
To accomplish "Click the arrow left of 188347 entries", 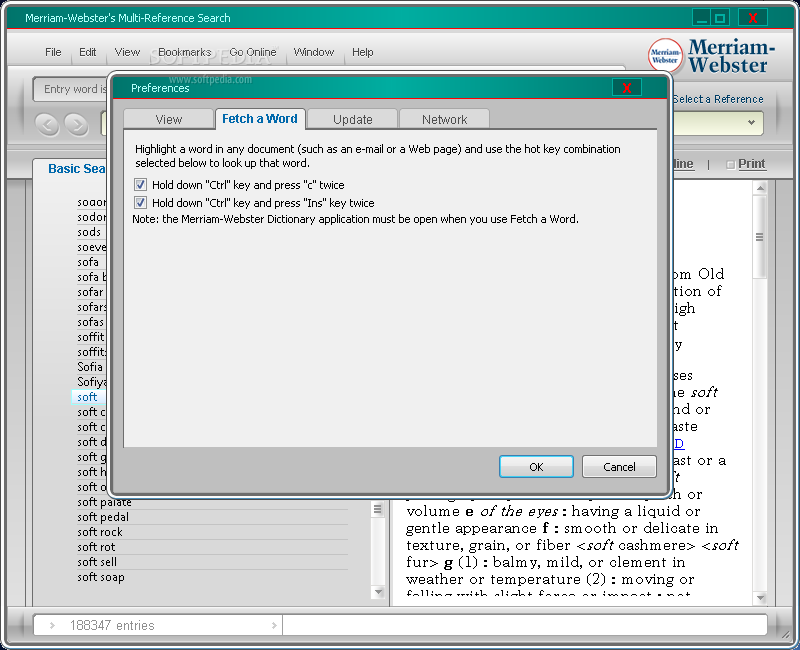I will pos(52,626).
